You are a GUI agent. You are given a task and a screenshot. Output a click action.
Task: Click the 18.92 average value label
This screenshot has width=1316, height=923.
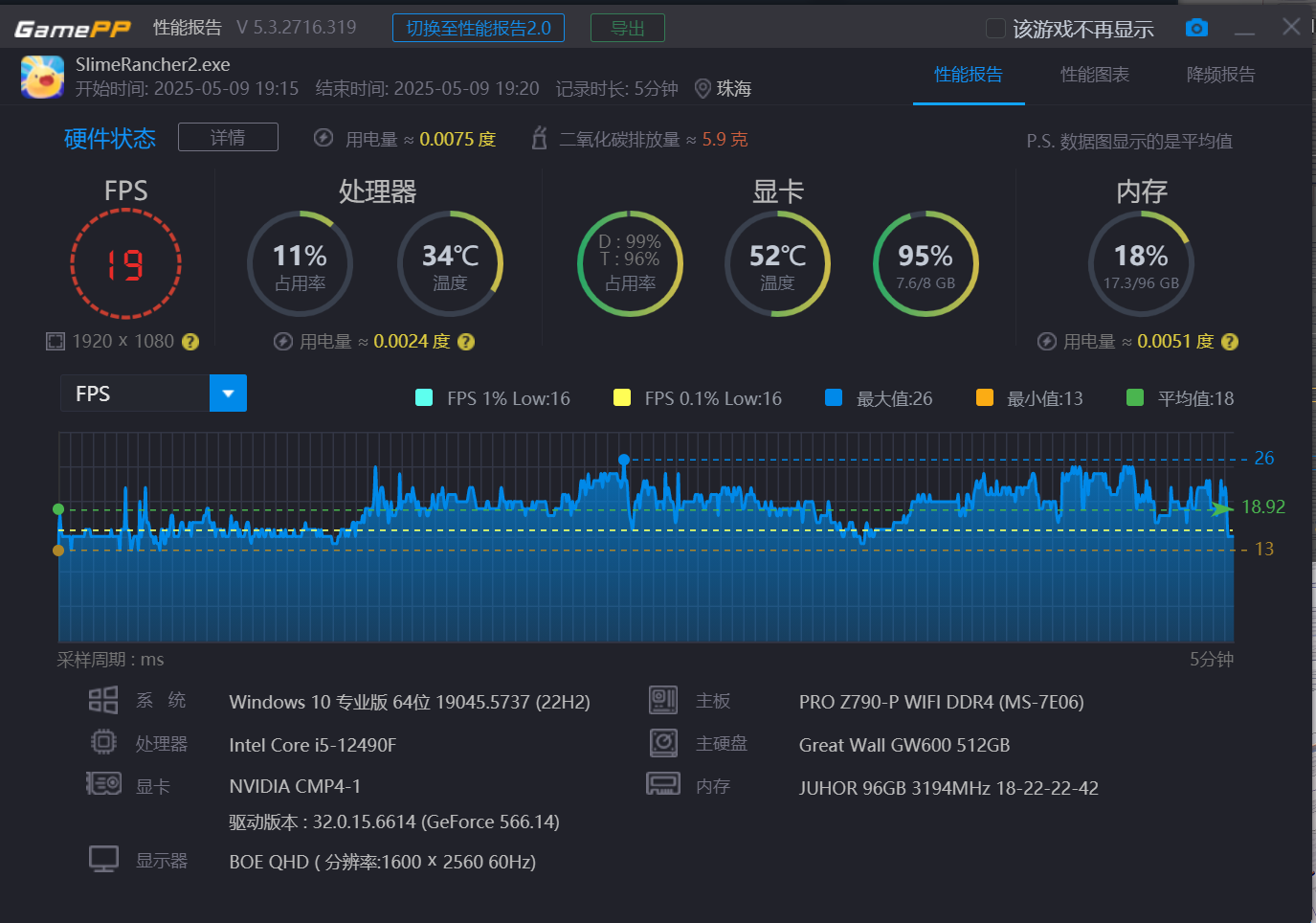tap(1263, 507)
